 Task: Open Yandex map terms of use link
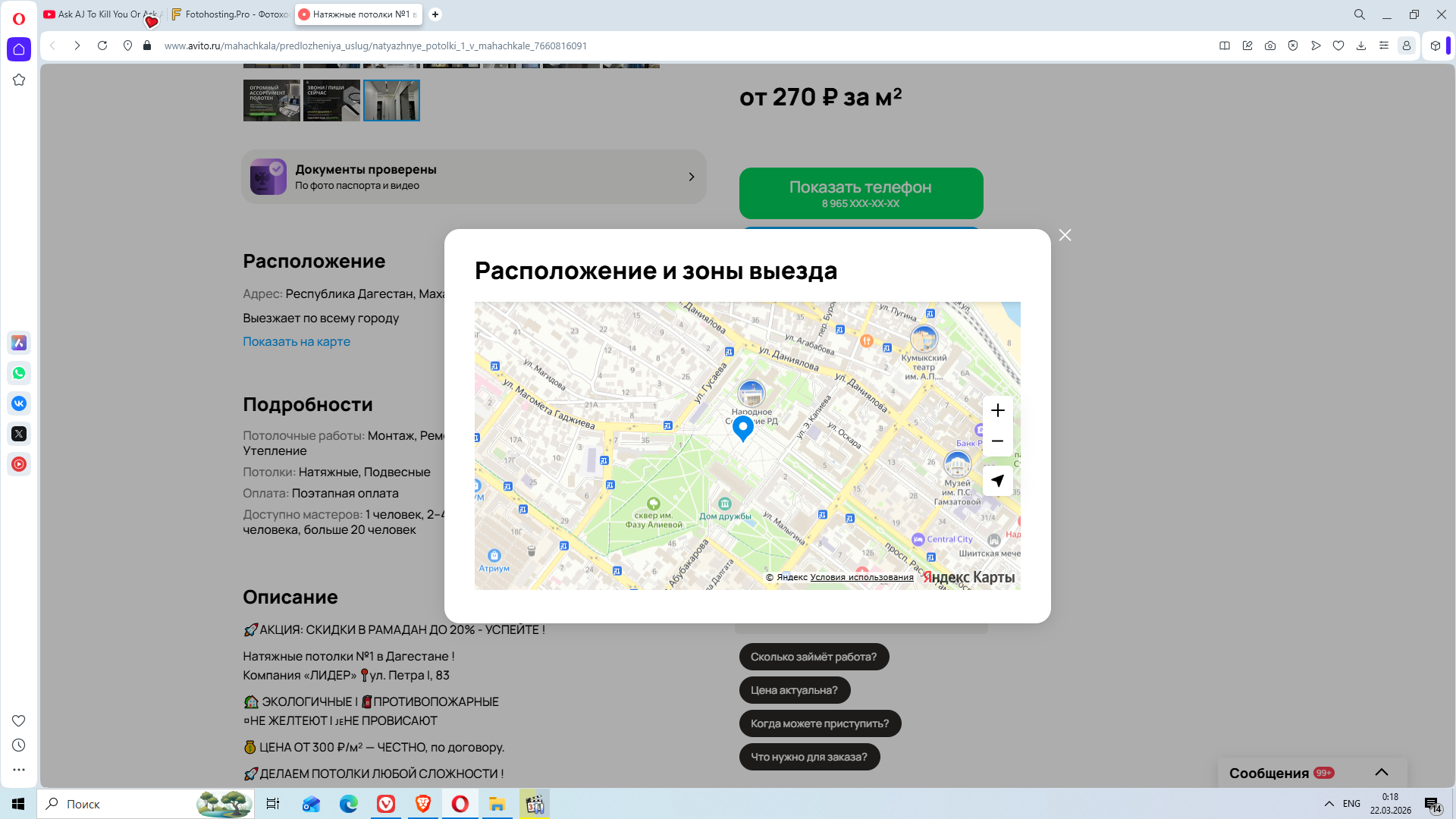pos(861,577)
